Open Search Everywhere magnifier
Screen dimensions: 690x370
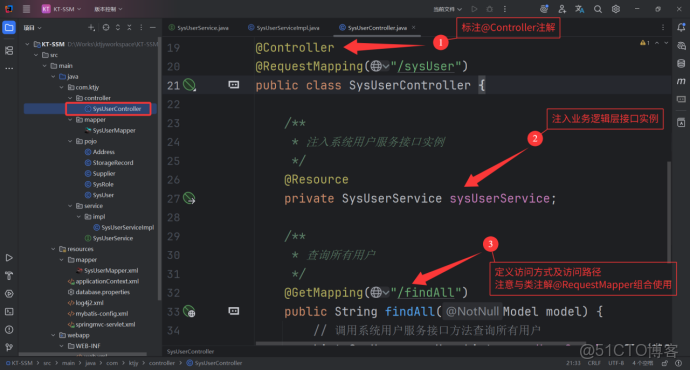point(598,9)
